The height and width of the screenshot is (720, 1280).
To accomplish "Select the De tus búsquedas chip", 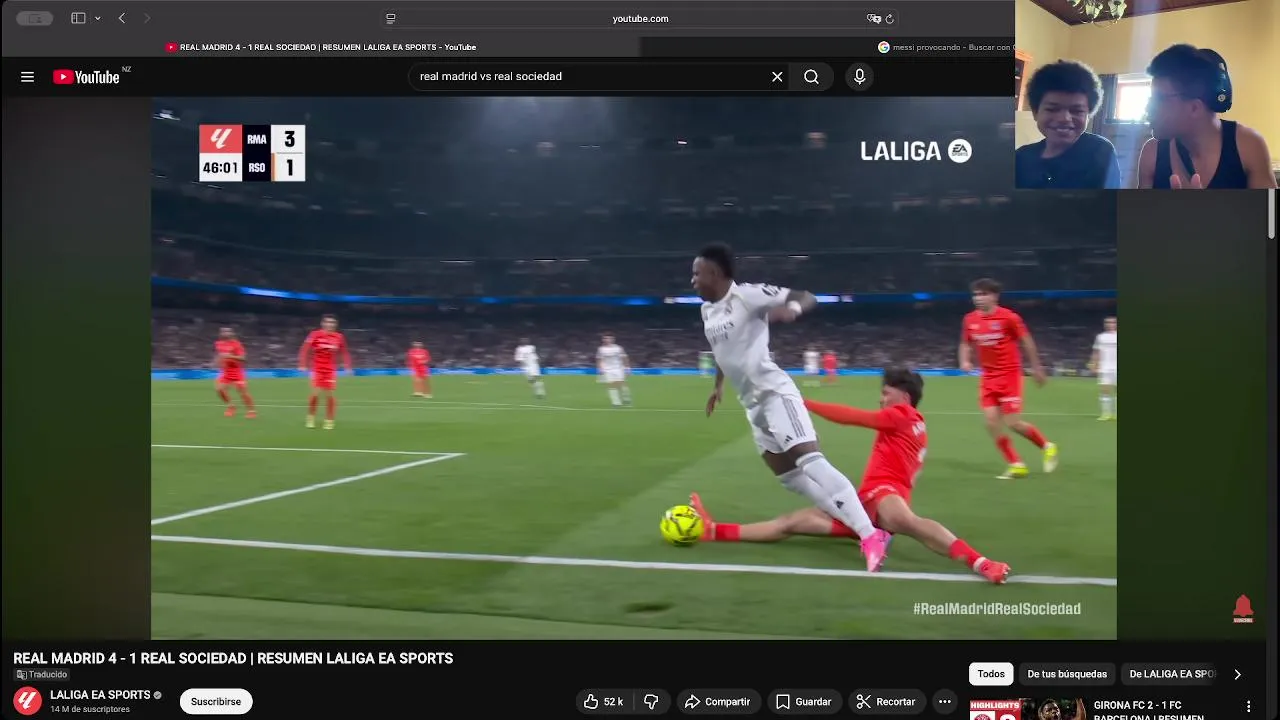I will pos(1067,674).
